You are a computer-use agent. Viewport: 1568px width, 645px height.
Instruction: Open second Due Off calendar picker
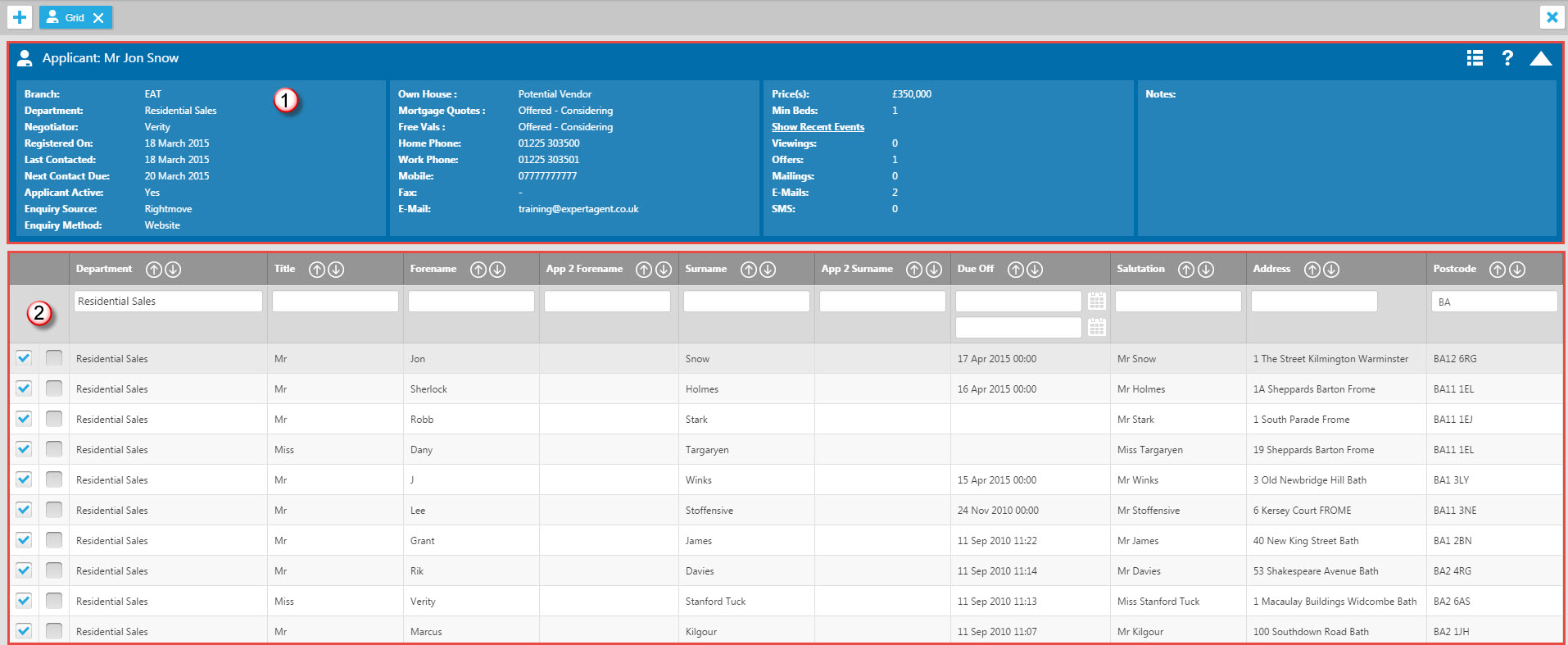1097,328
